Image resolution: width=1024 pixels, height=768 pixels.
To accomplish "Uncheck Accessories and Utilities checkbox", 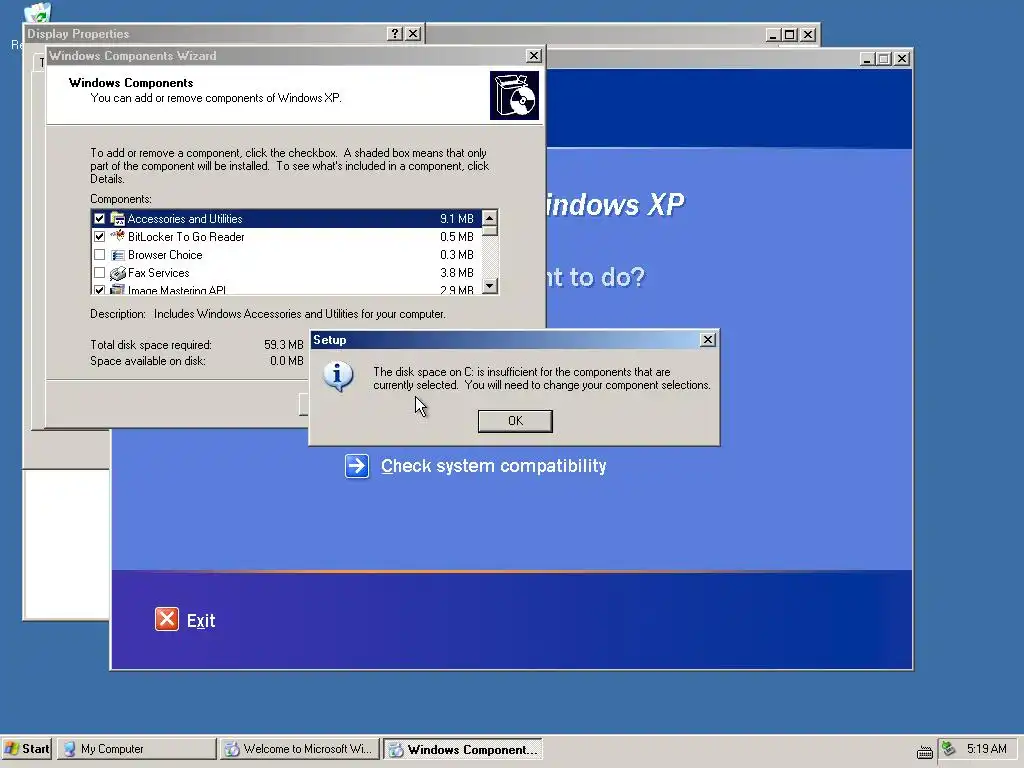I will 99,219.
